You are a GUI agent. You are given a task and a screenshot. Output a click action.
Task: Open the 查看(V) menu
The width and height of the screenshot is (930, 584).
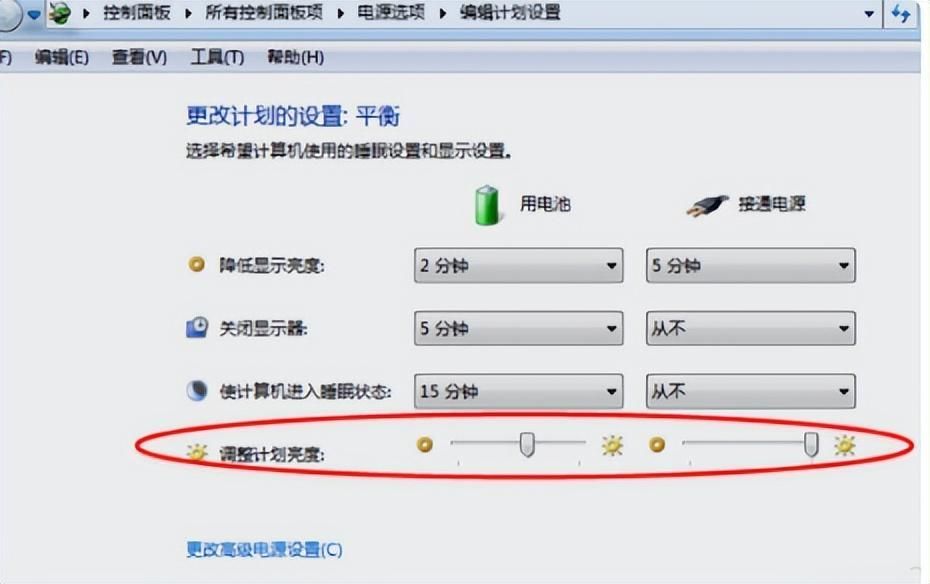(139, 58)
